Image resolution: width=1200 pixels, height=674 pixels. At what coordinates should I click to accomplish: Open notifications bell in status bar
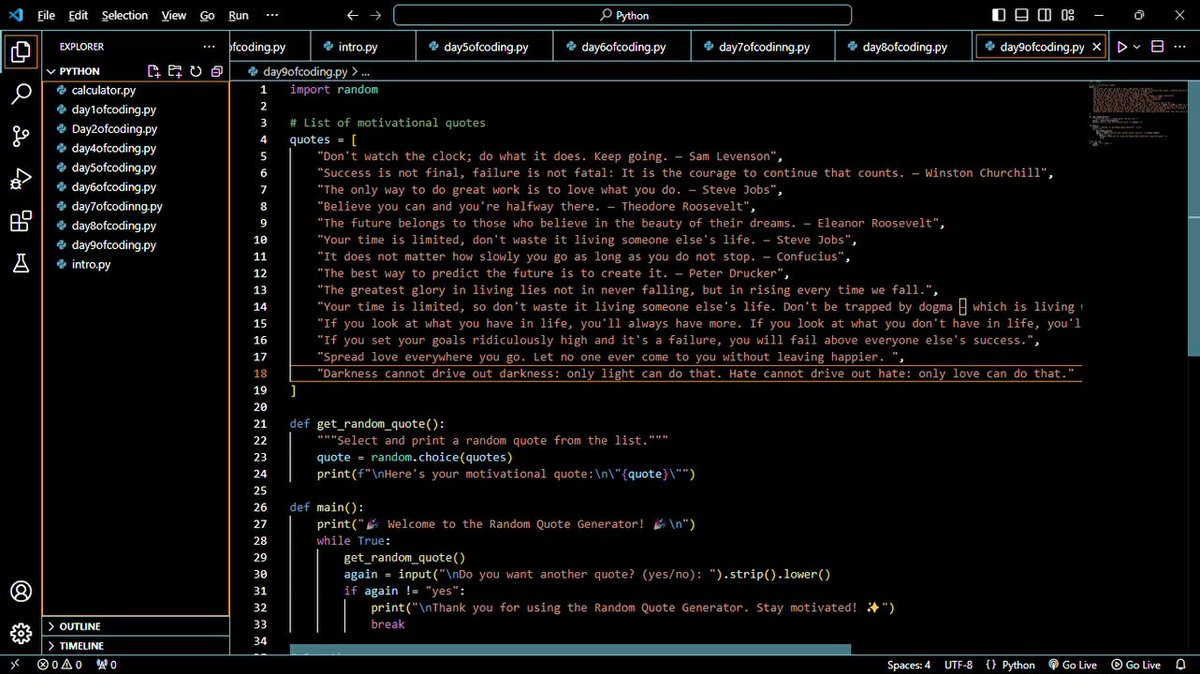coord(1181,665)
